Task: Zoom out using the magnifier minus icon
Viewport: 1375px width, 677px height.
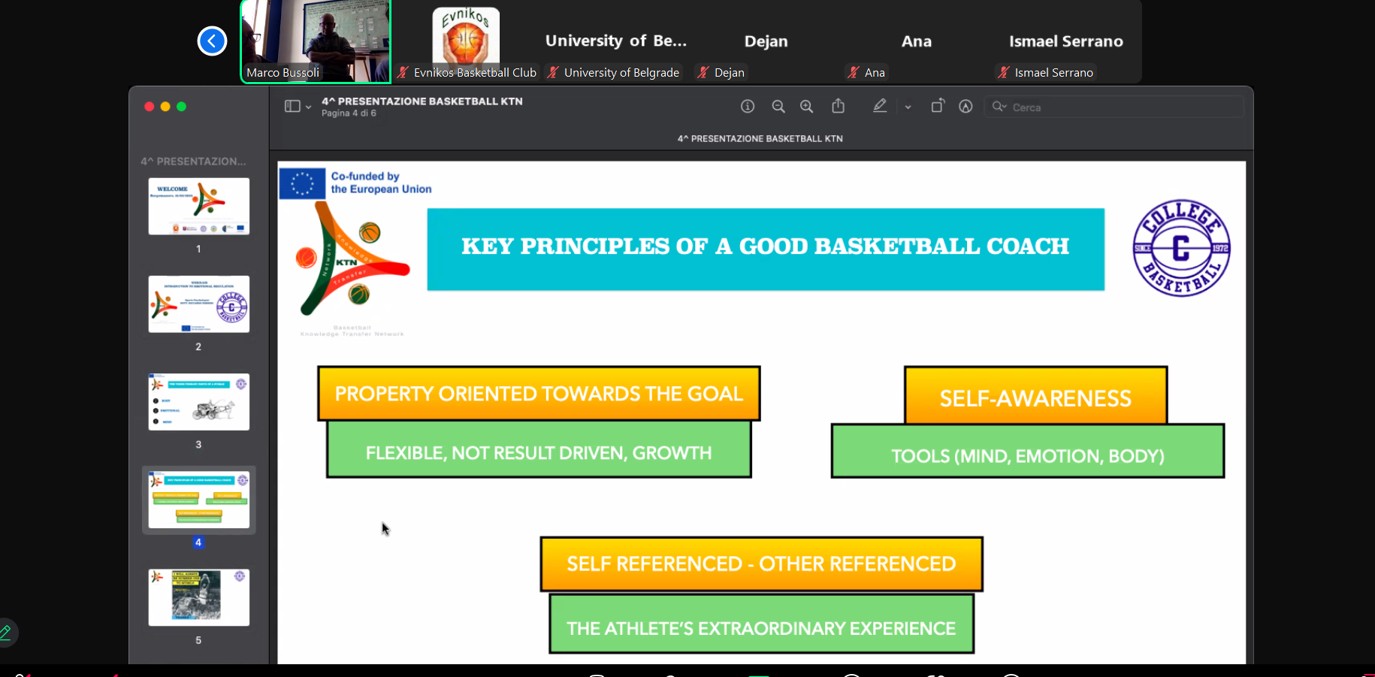Action: coord(778,107)
